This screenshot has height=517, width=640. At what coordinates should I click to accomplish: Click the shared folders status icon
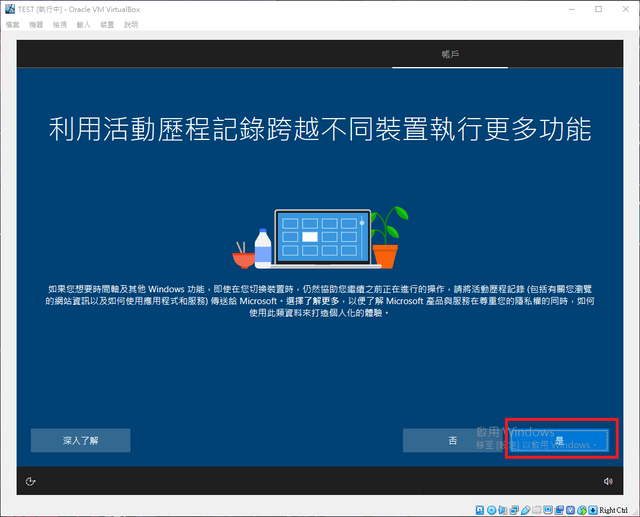pos(537,510)
